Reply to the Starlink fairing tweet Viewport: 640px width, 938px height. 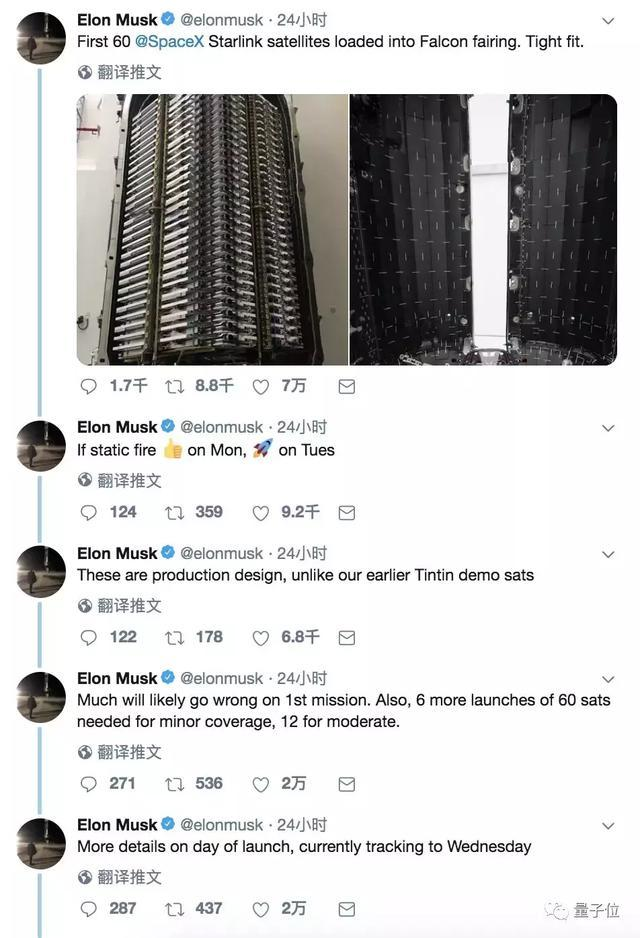pyautogui.click(x=88, y=386)
